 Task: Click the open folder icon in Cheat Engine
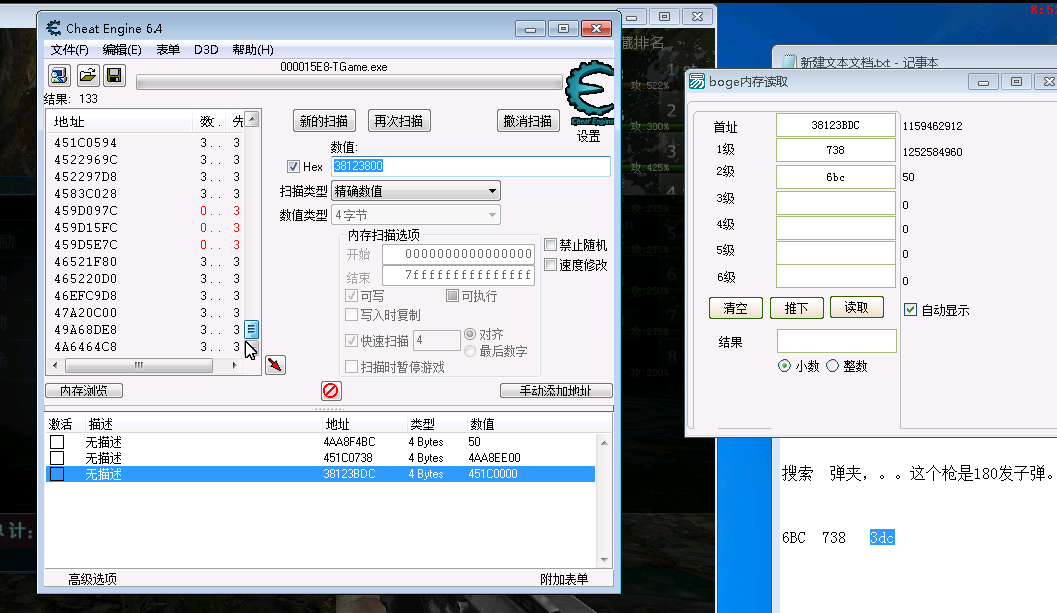(x=88, y=76)
